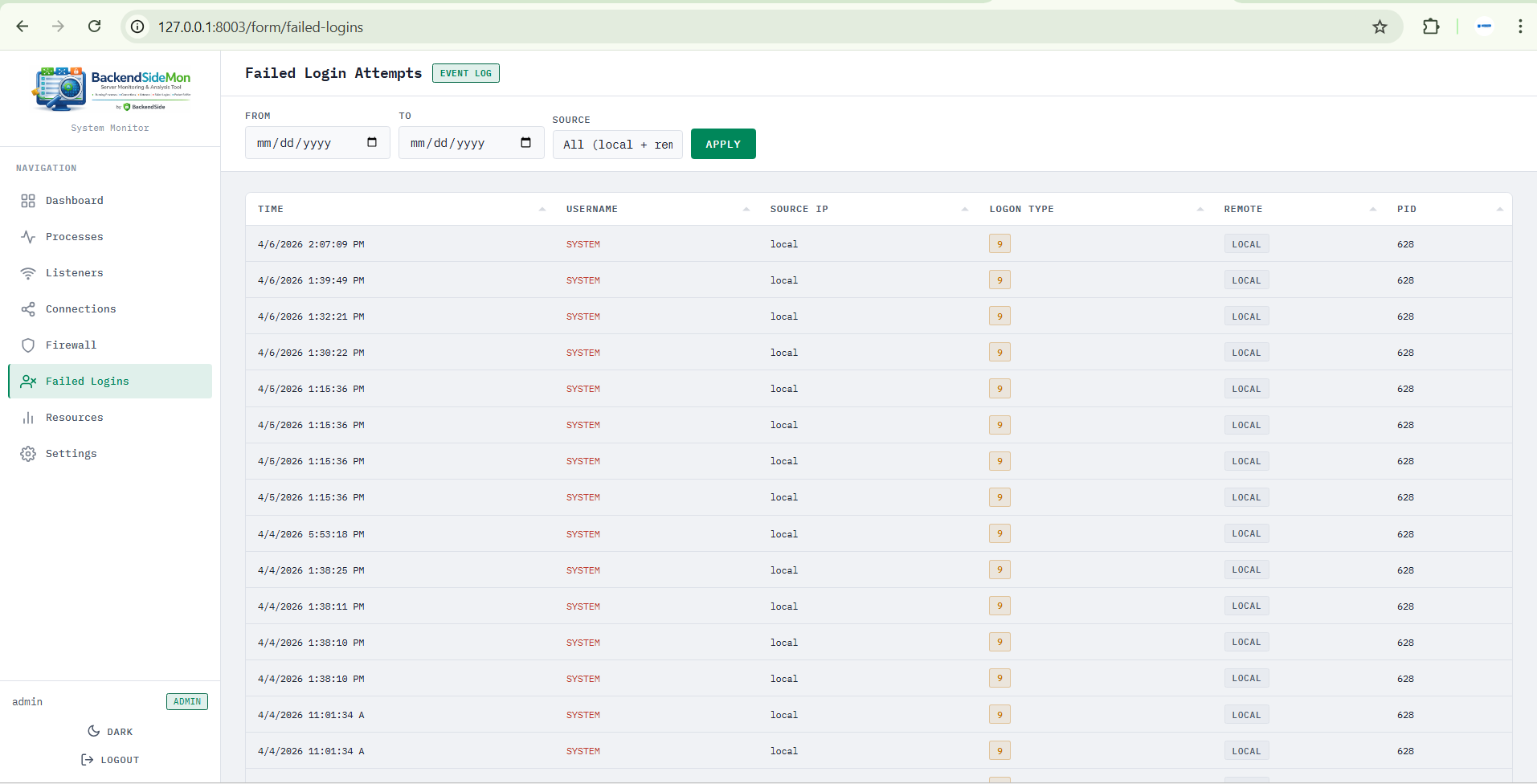Bookmark this page with the star icon
This screenshot has height=784, width=1537.
pos(1380,27)
